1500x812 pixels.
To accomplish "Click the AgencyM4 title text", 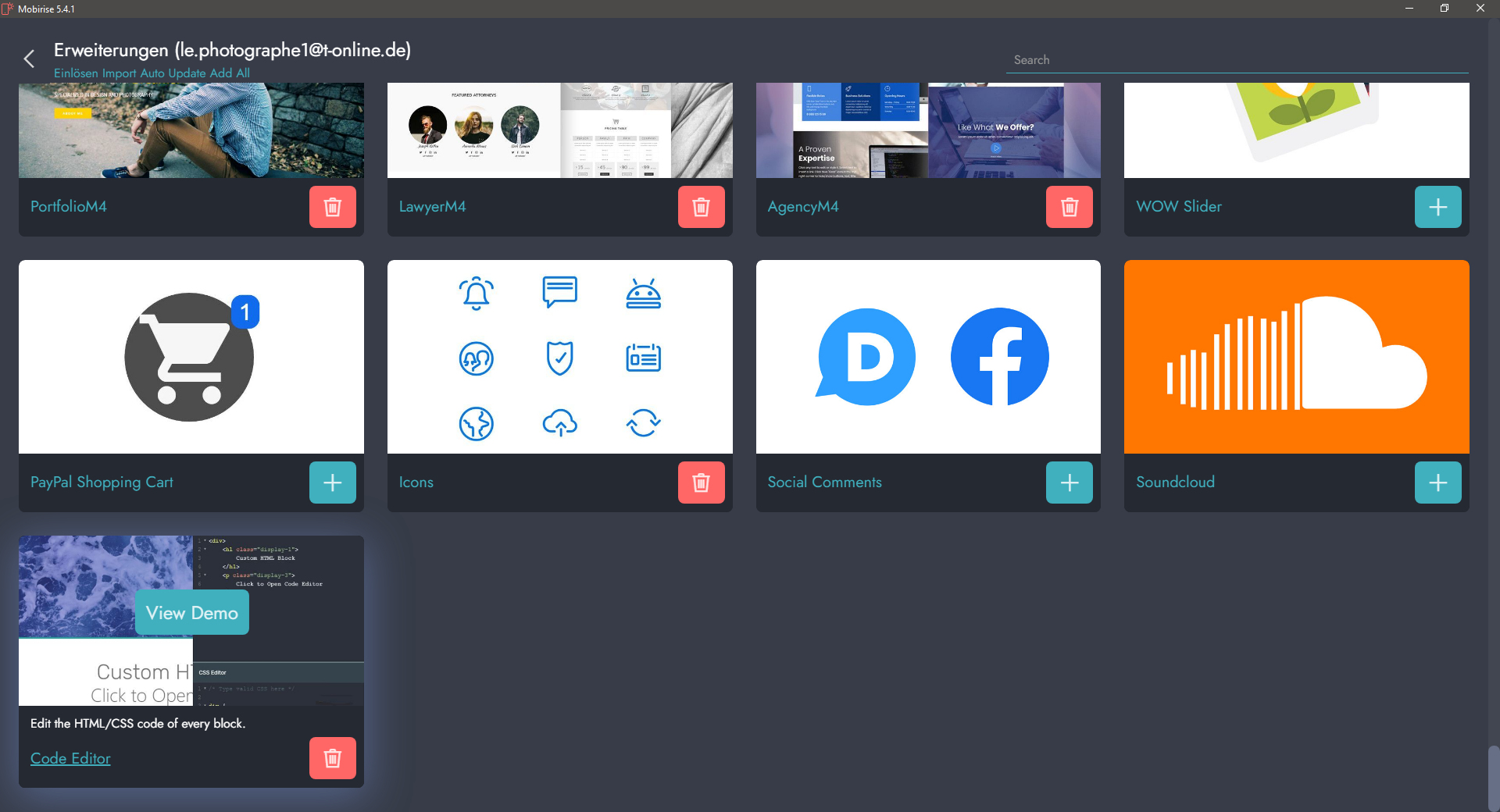I will tap(803, 207).
